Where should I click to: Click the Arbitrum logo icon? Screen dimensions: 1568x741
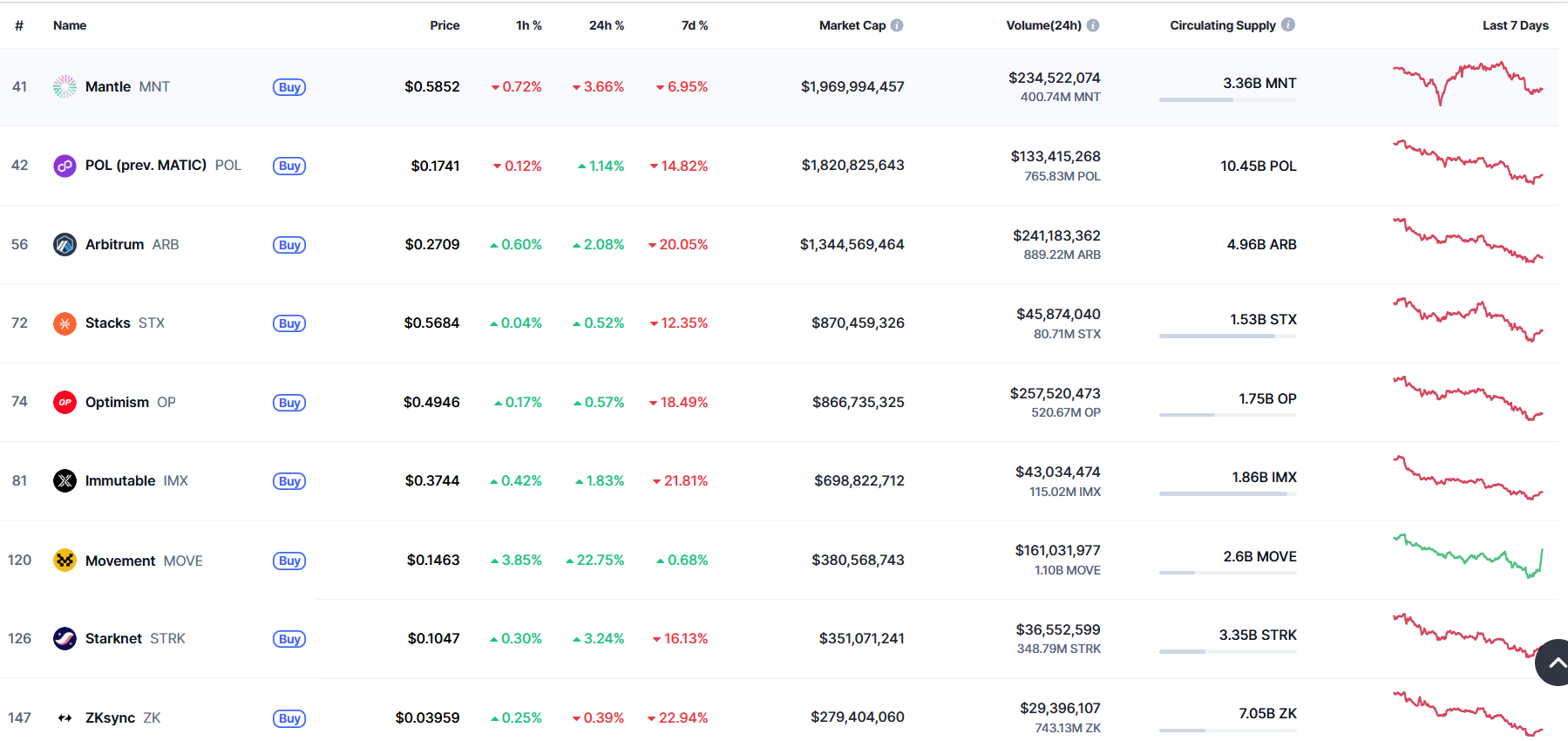pyautogui.click(x=64, y=245)
